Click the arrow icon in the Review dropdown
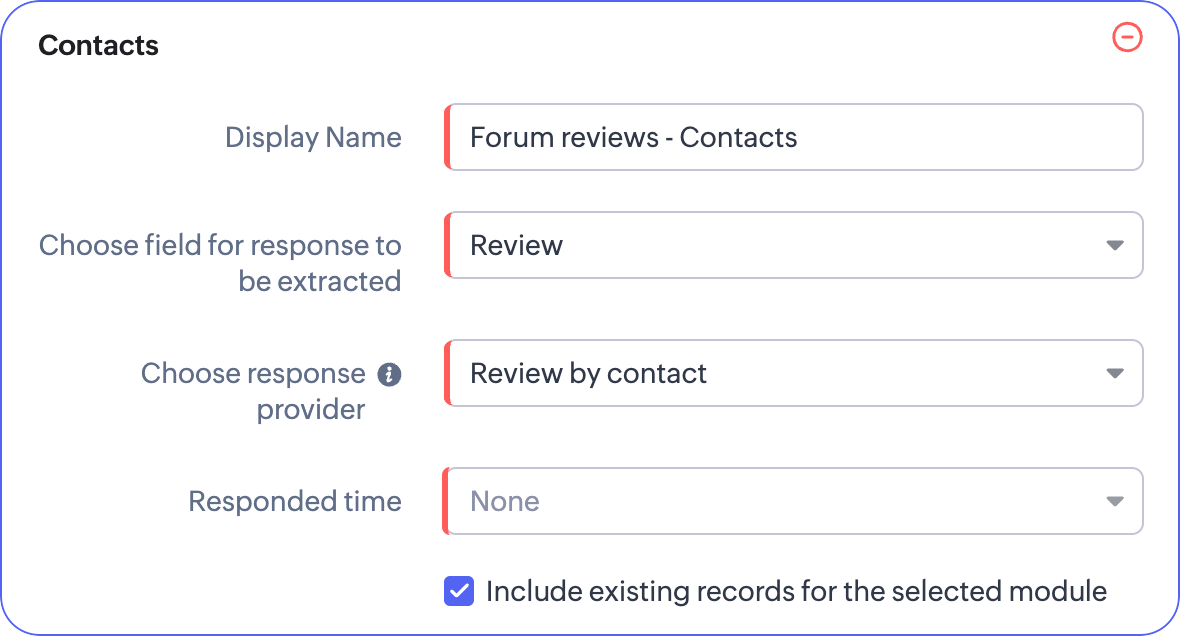The width and height of the screenshot is (1180, 636). [1115, 245]
